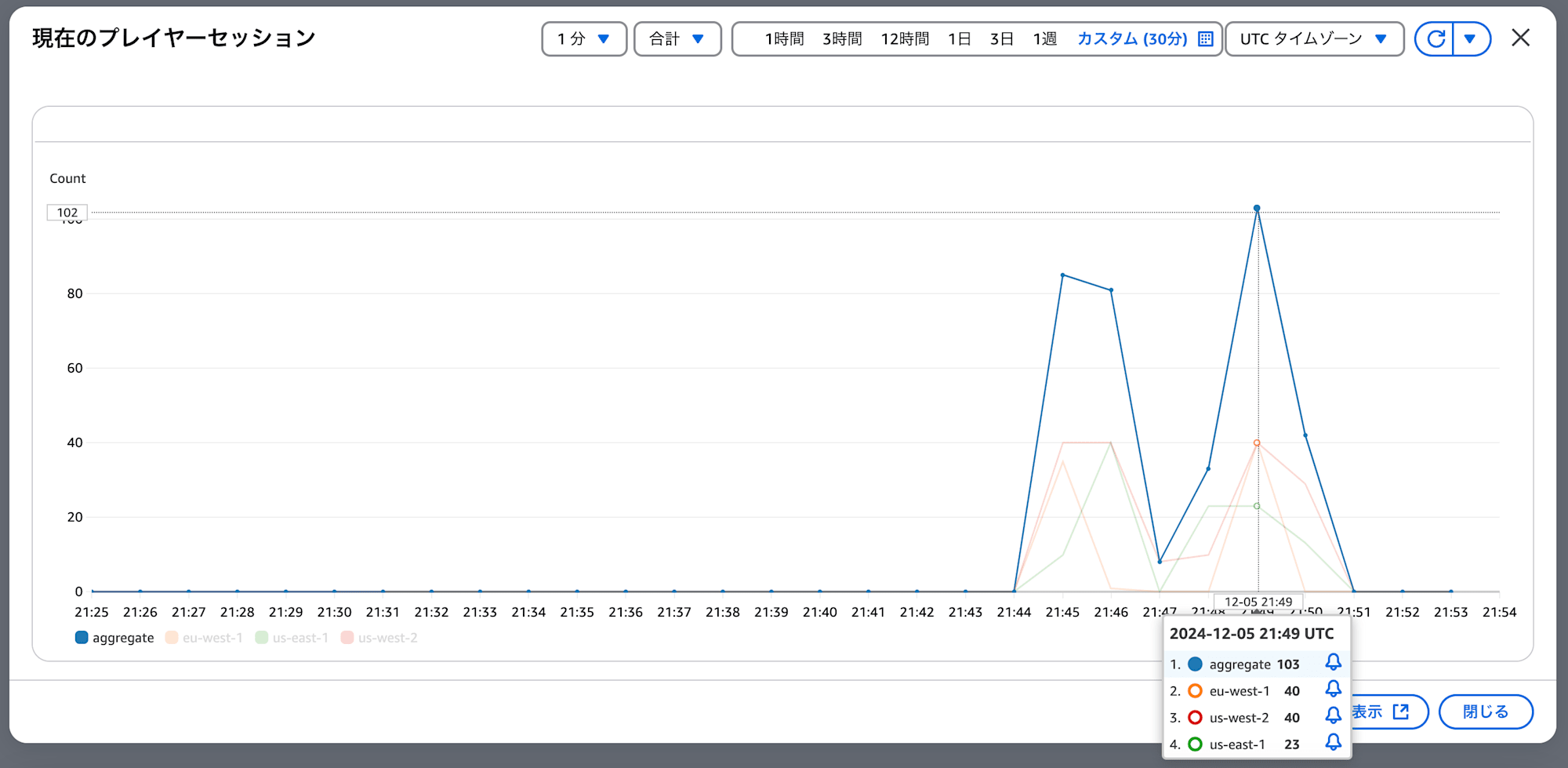Select the 1日 time range
This screenshot has width=1568, height=768.
click(960, 39)
